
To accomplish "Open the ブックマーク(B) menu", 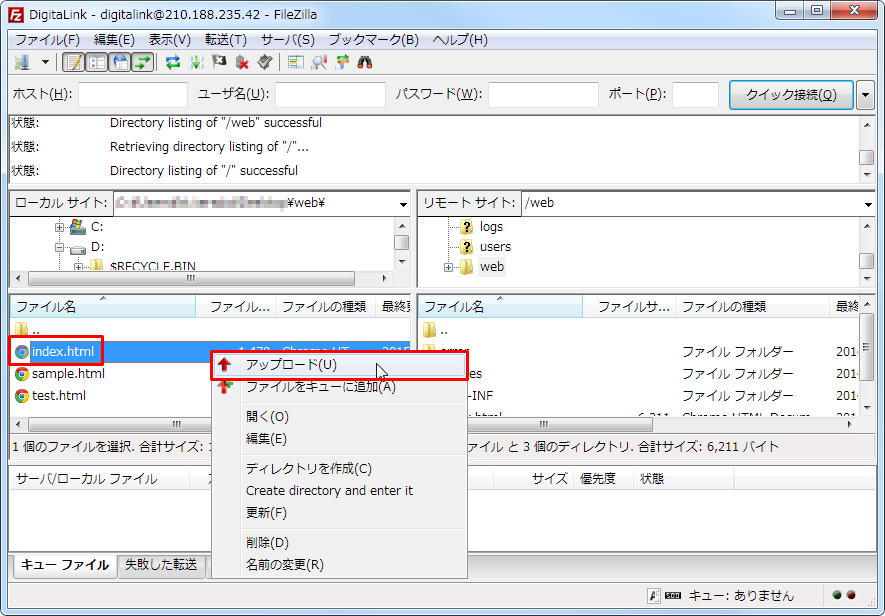I will pyautogui.click(x=374, y=40).
